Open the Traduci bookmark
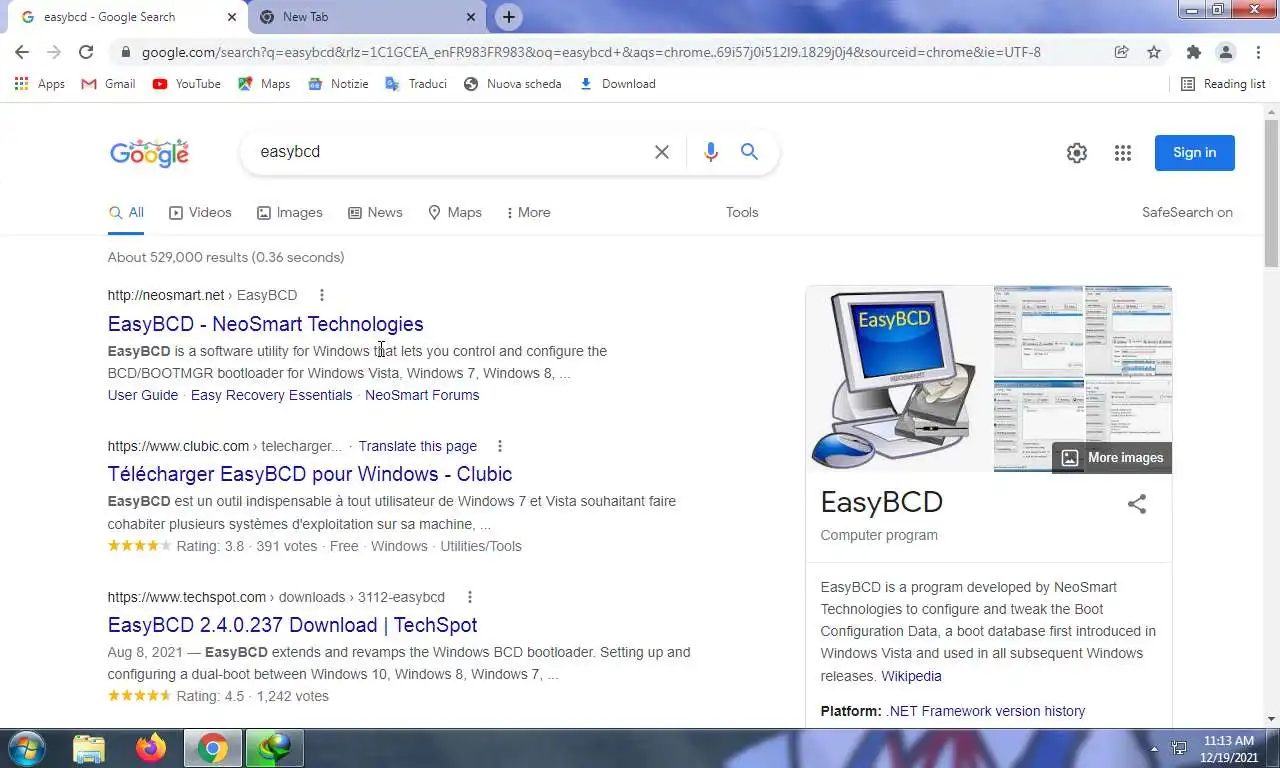This screenshot has height=768, width=1280. click(x=416, y=84)
